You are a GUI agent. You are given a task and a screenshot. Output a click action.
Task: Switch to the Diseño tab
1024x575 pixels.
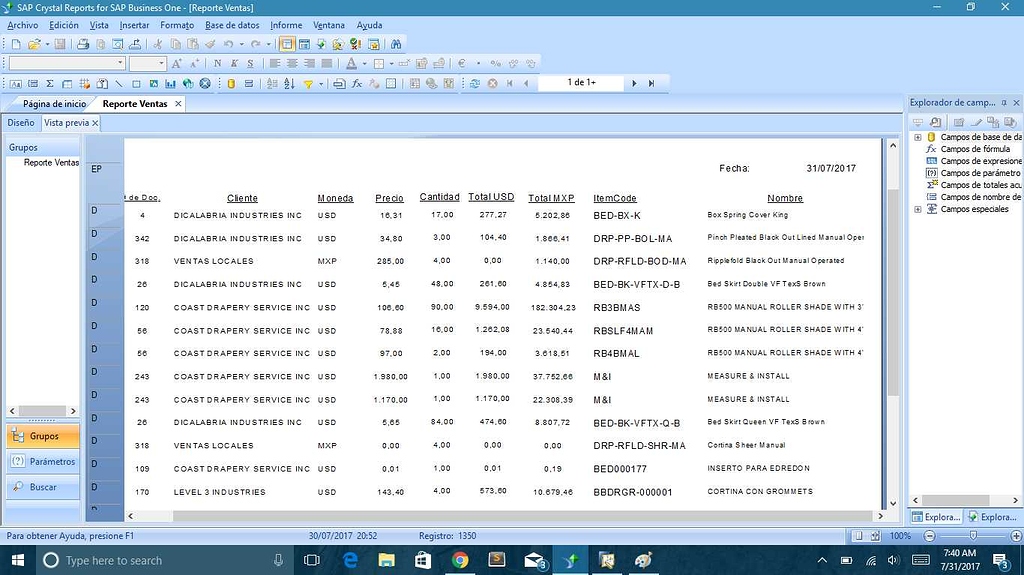(x=21, y=123)
